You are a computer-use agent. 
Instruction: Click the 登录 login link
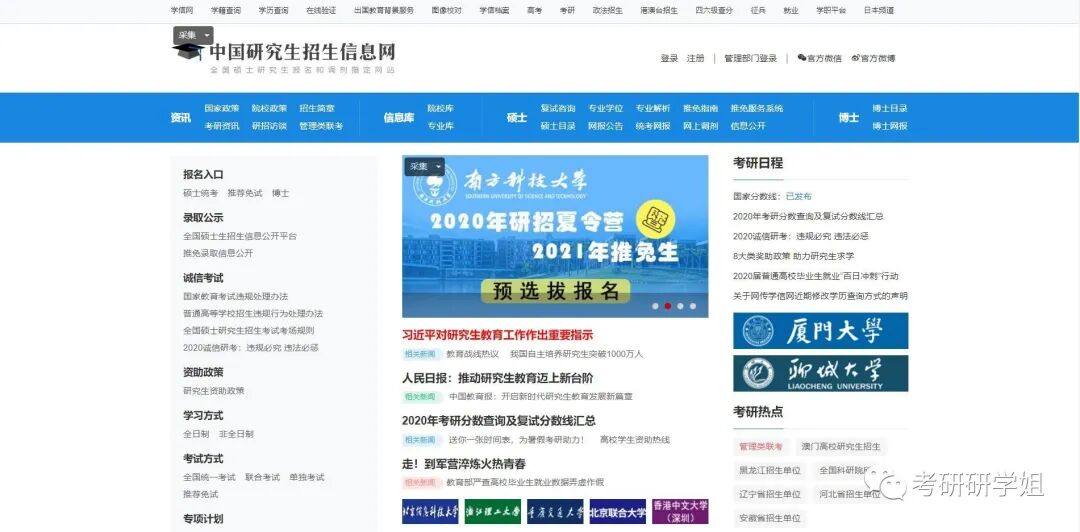[669, 59]
